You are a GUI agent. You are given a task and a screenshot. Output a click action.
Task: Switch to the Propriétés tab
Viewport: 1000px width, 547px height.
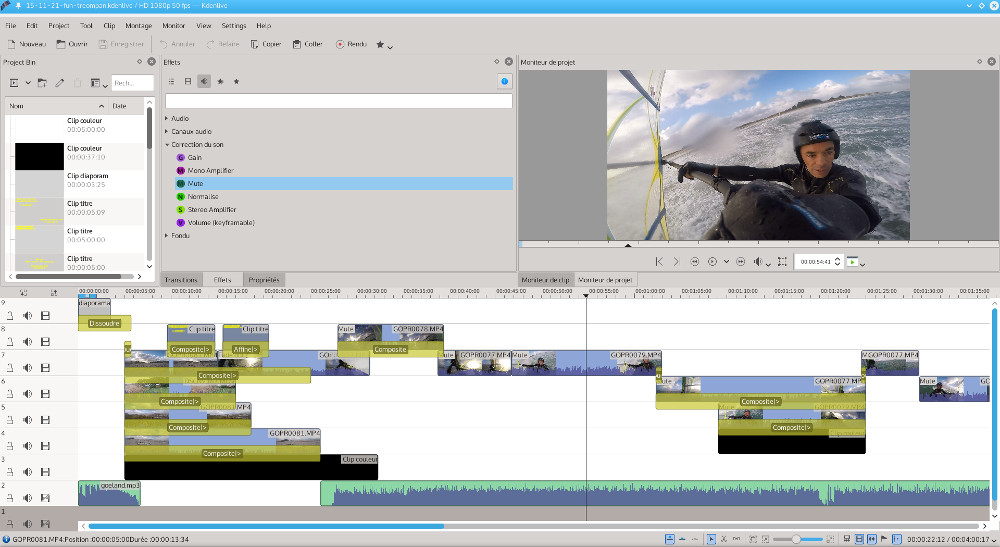point(264,280)
